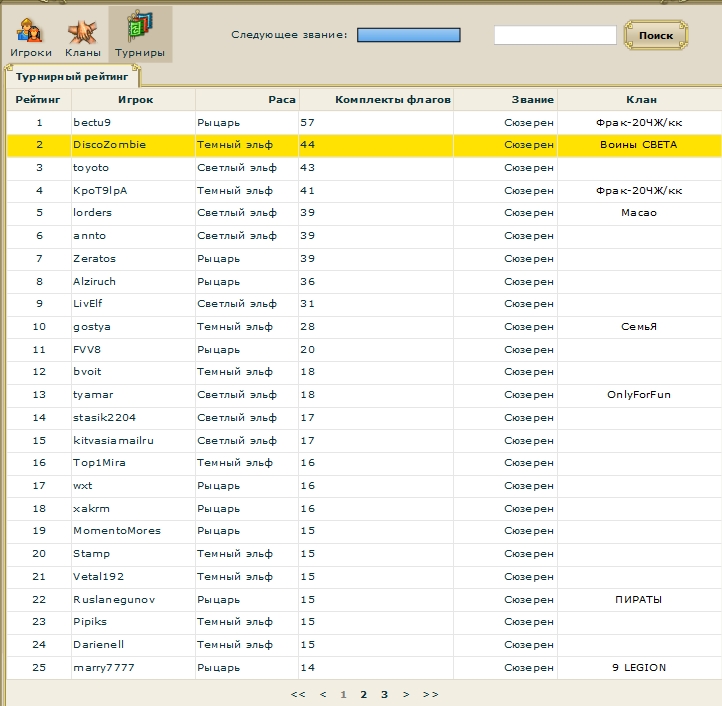Open page 3 of the rating
Viewport: 722px width, 706px height.
pyautogui.click(x=384, y=694)
